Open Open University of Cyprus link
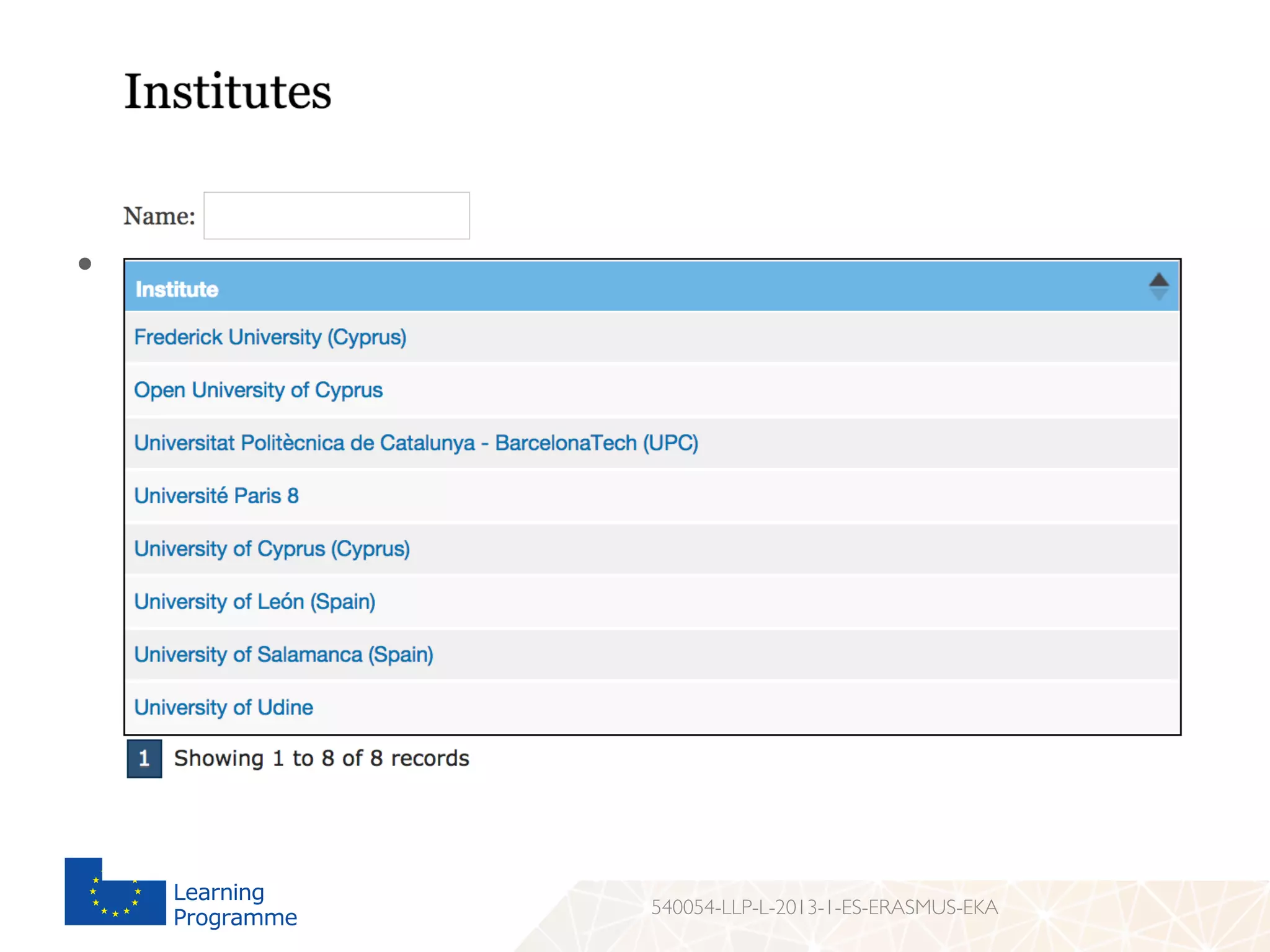 pos(259,390)
